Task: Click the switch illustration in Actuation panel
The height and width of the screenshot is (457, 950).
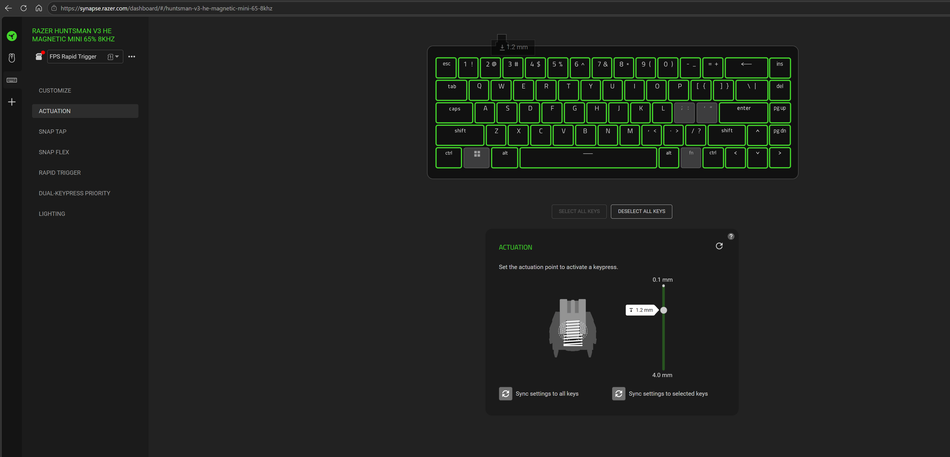Action: click(573, 330)
